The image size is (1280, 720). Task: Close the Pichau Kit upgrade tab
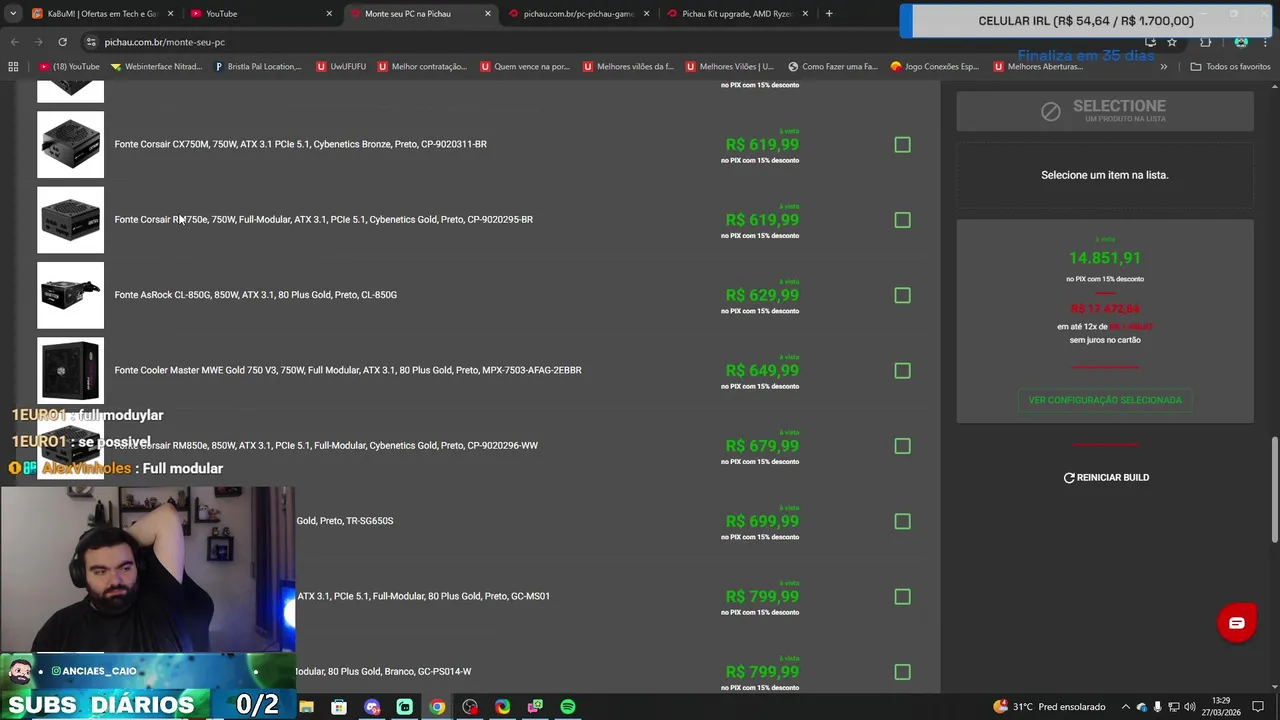pyautogui.click(x=805, y=14)
